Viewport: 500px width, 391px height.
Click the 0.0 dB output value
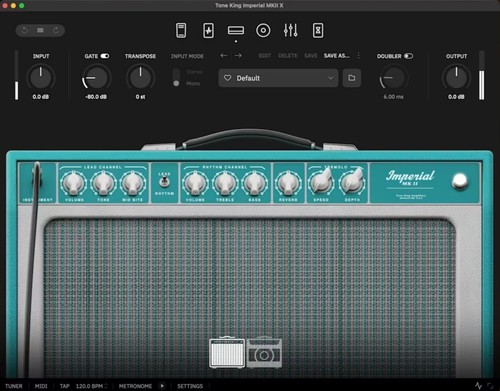tap(456, 97)
